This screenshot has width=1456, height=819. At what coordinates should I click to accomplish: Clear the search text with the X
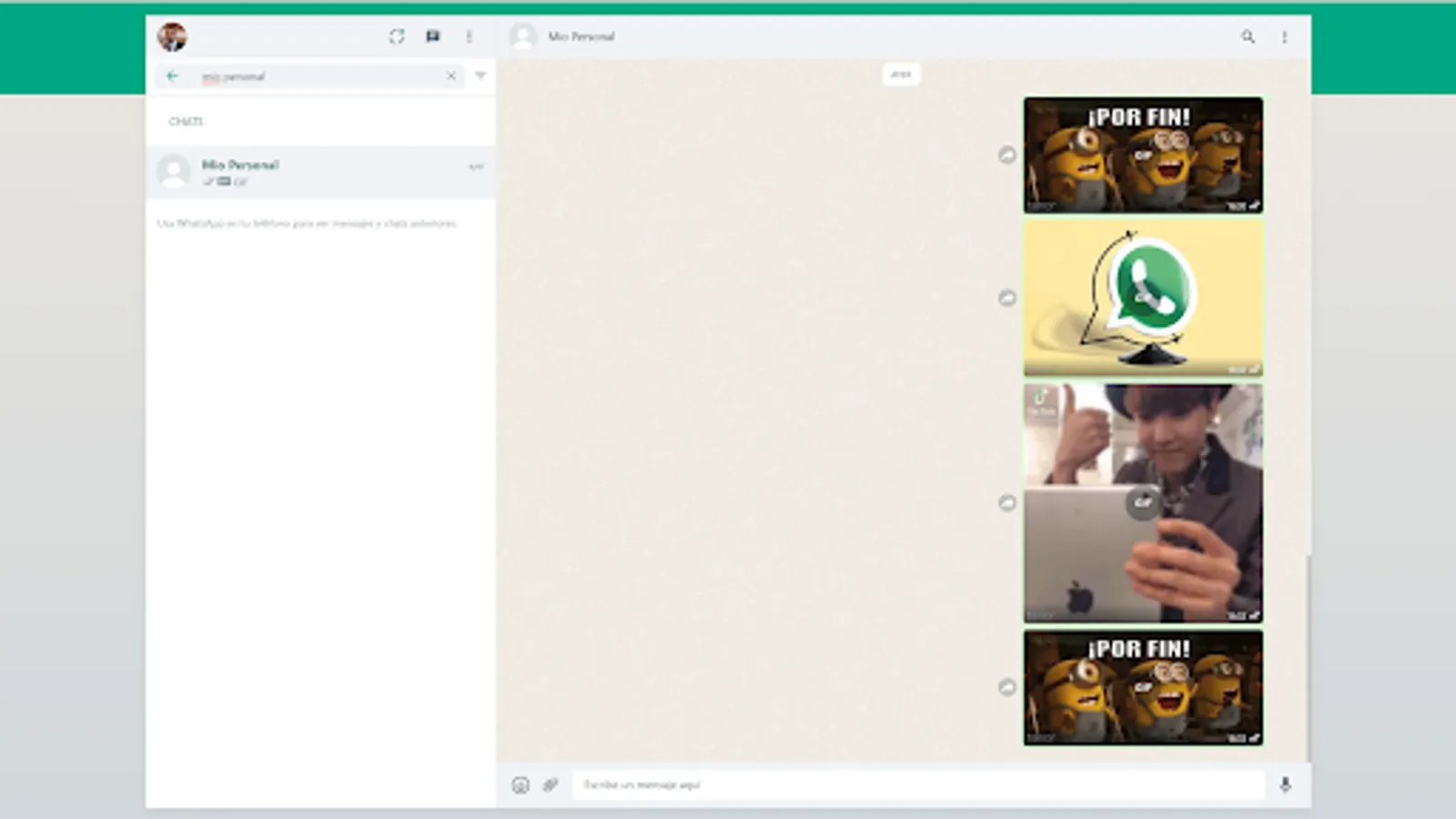[450, 76]
